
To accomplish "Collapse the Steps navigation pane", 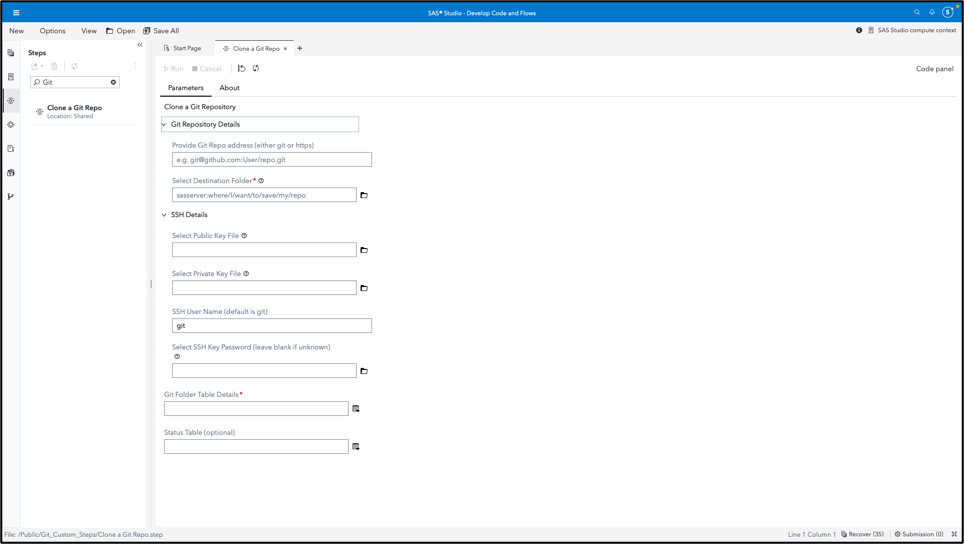I will pyautogui.click(x=140, y=45).
